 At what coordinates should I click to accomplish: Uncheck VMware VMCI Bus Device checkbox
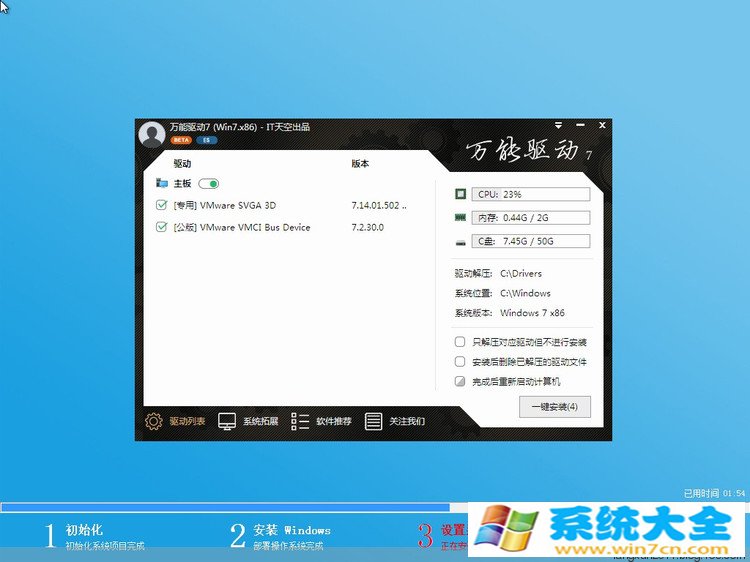coord(162,227)
